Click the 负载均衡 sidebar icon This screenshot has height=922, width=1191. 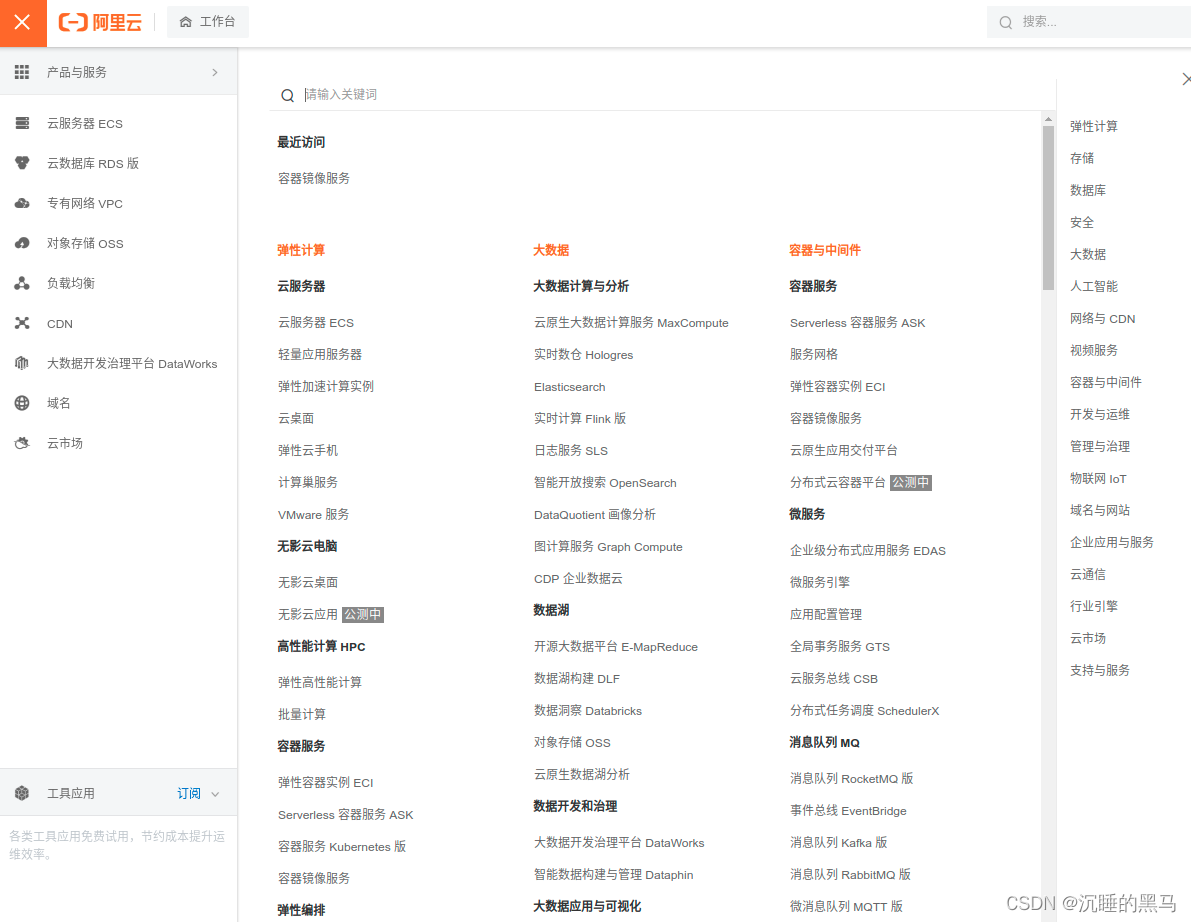(22, 283)
